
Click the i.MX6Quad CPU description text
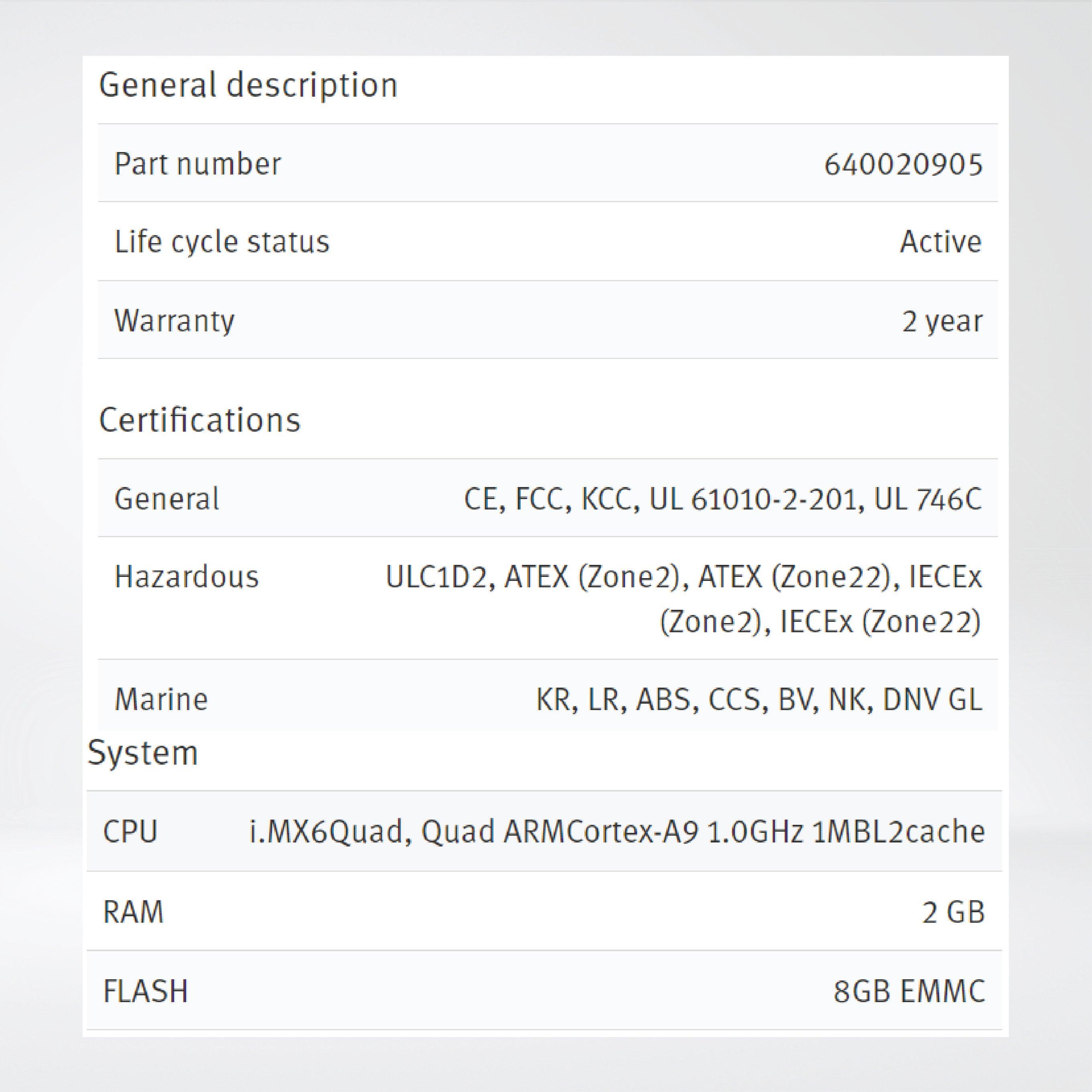click(617, 832)
